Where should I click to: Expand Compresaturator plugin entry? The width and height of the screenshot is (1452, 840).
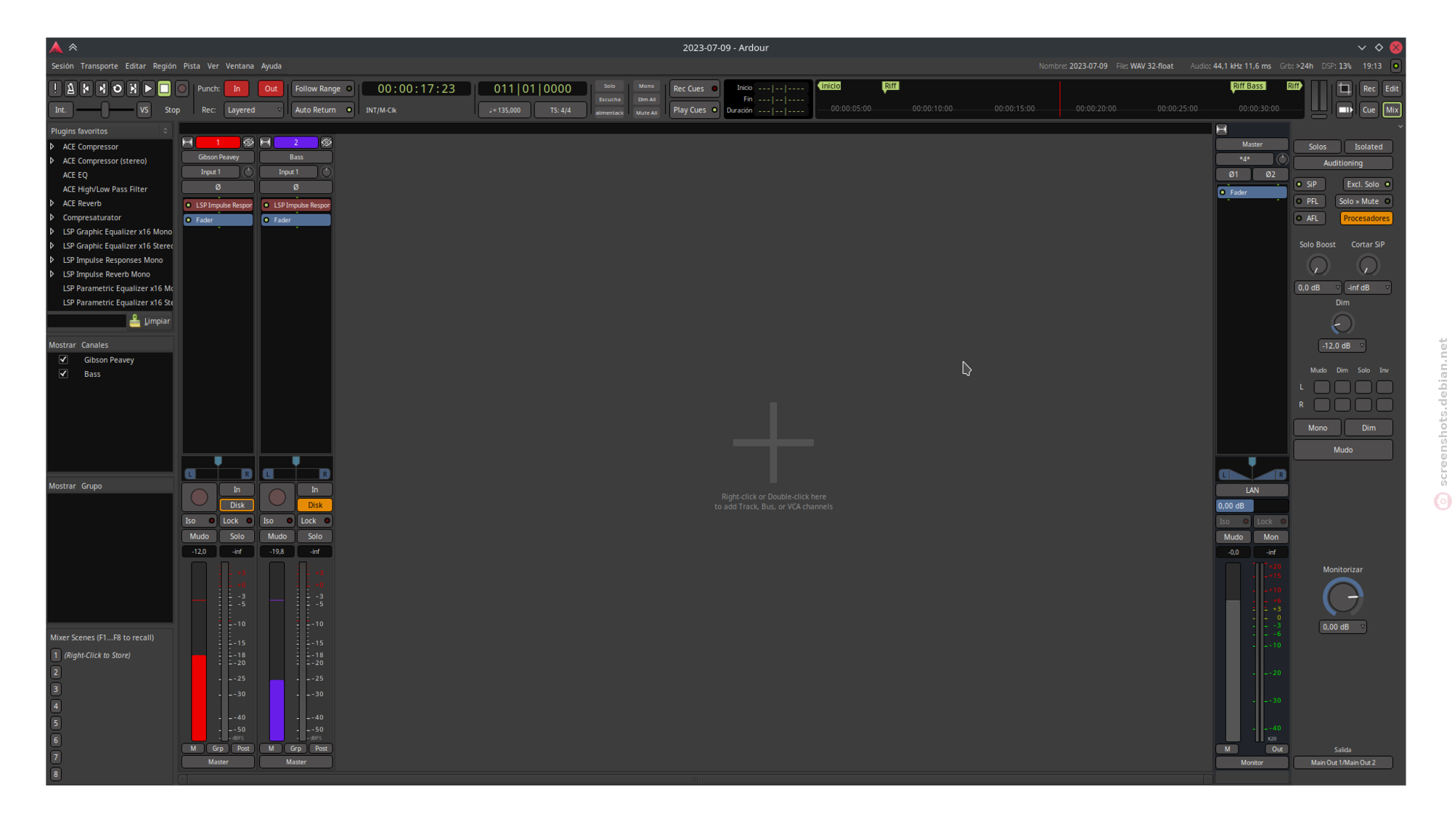click(x=52, y=218)
